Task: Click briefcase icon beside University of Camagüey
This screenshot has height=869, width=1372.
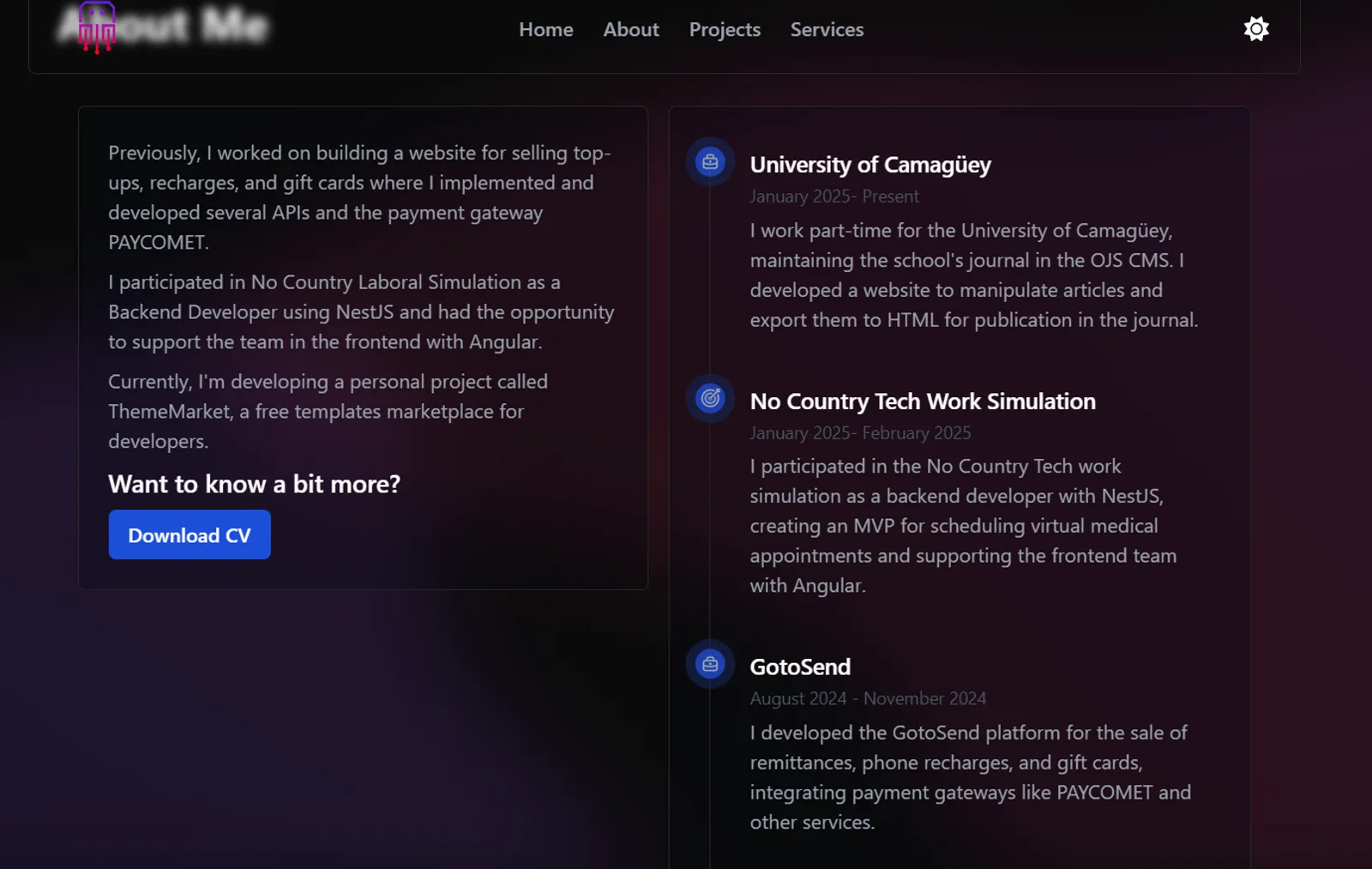Action: 710,162
